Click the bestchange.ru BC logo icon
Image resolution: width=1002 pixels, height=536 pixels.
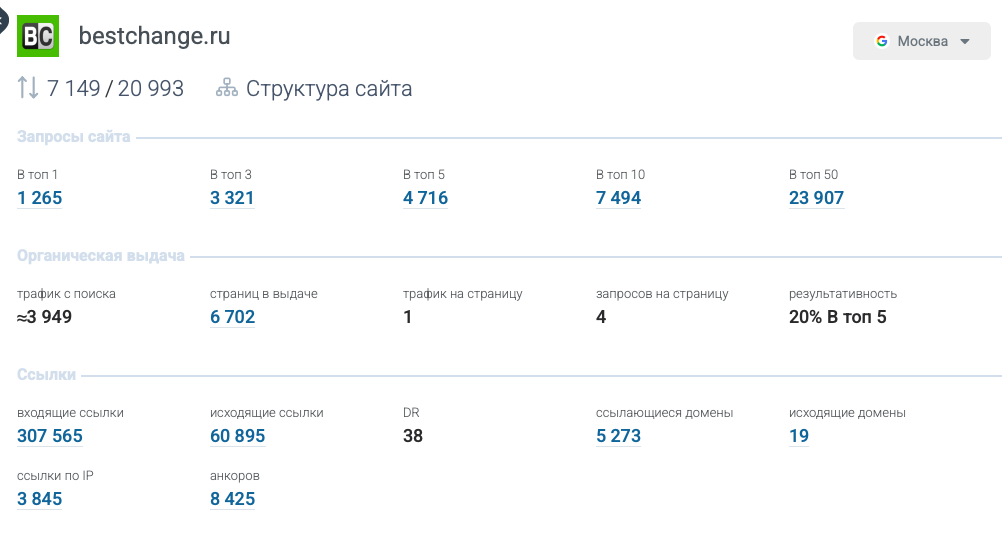[38, 37]
